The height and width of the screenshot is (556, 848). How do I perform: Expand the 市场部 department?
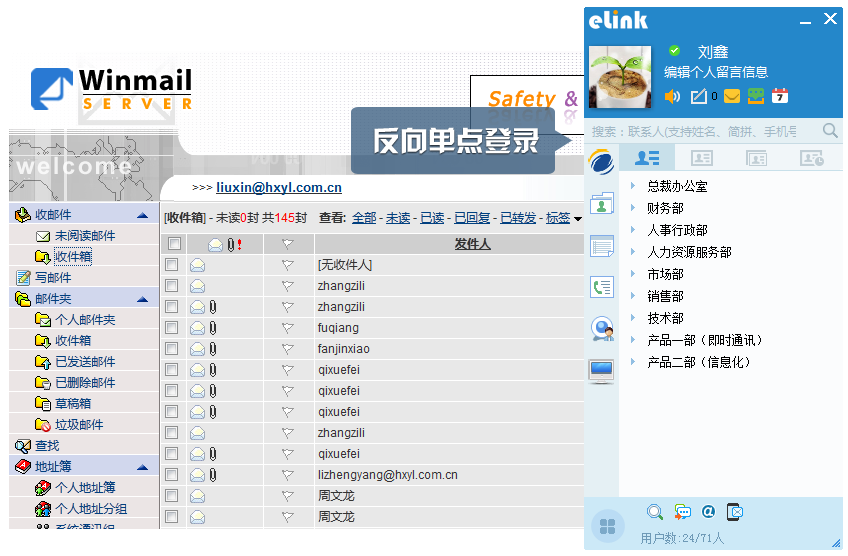(632, 274)
